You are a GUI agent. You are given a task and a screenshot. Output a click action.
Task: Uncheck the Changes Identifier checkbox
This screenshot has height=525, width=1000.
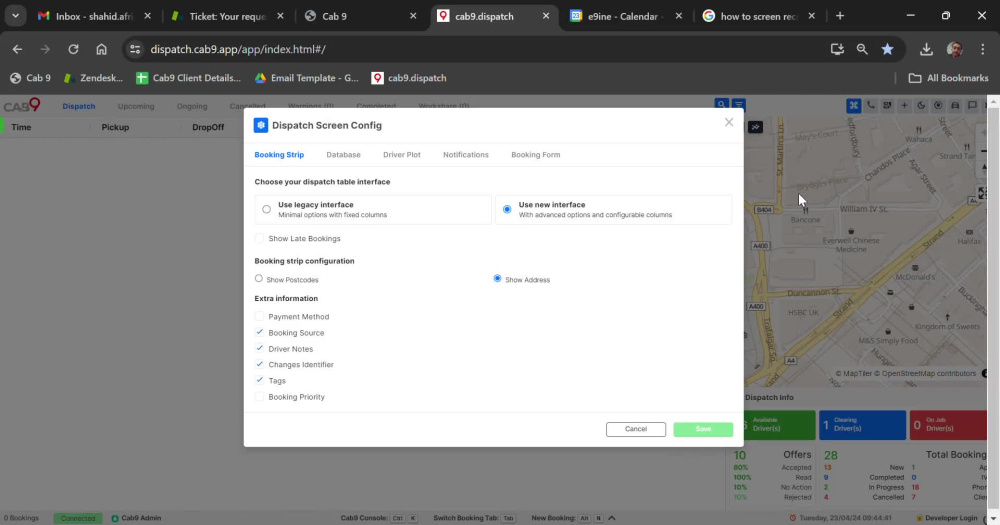(x=259, y=364)
